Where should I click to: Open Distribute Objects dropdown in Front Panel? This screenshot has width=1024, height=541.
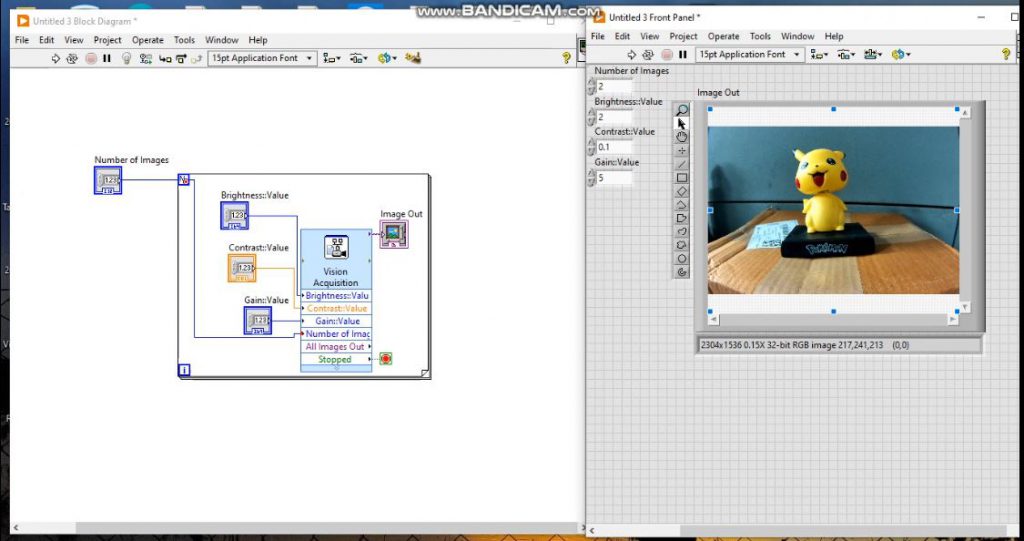(x=846, y=55)
